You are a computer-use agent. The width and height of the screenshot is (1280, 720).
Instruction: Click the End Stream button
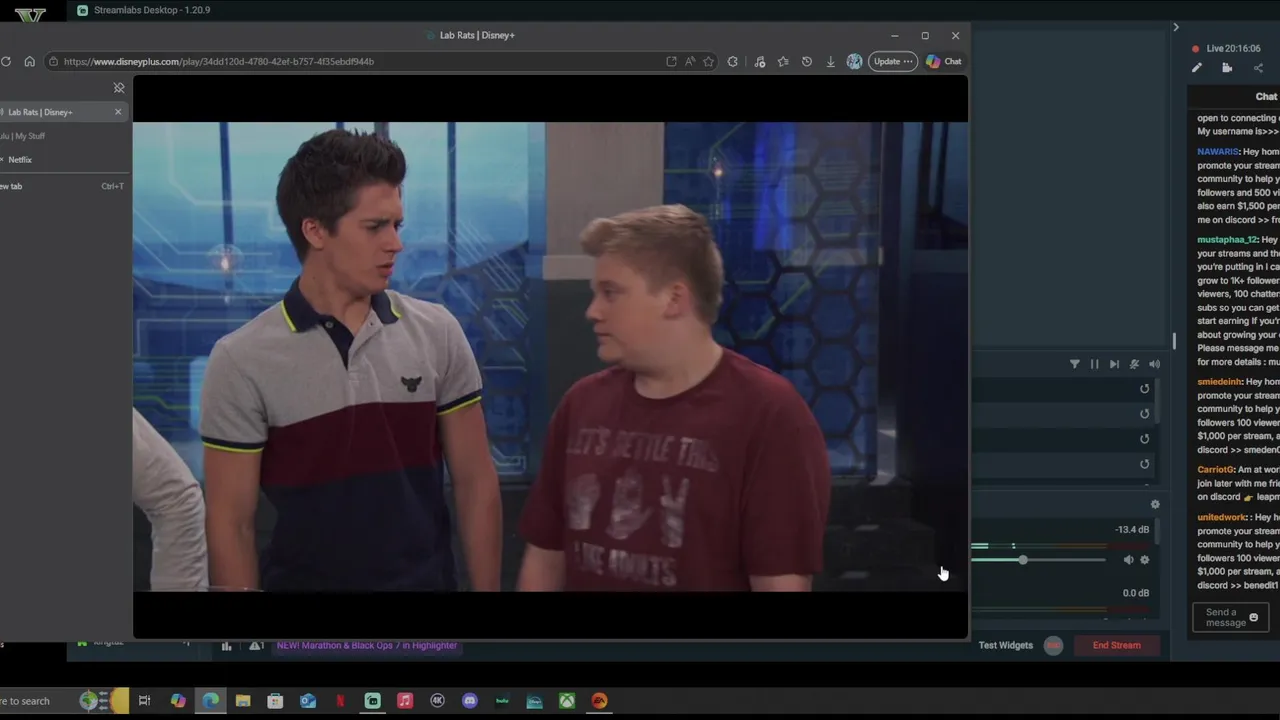(x=1116, y=645)
